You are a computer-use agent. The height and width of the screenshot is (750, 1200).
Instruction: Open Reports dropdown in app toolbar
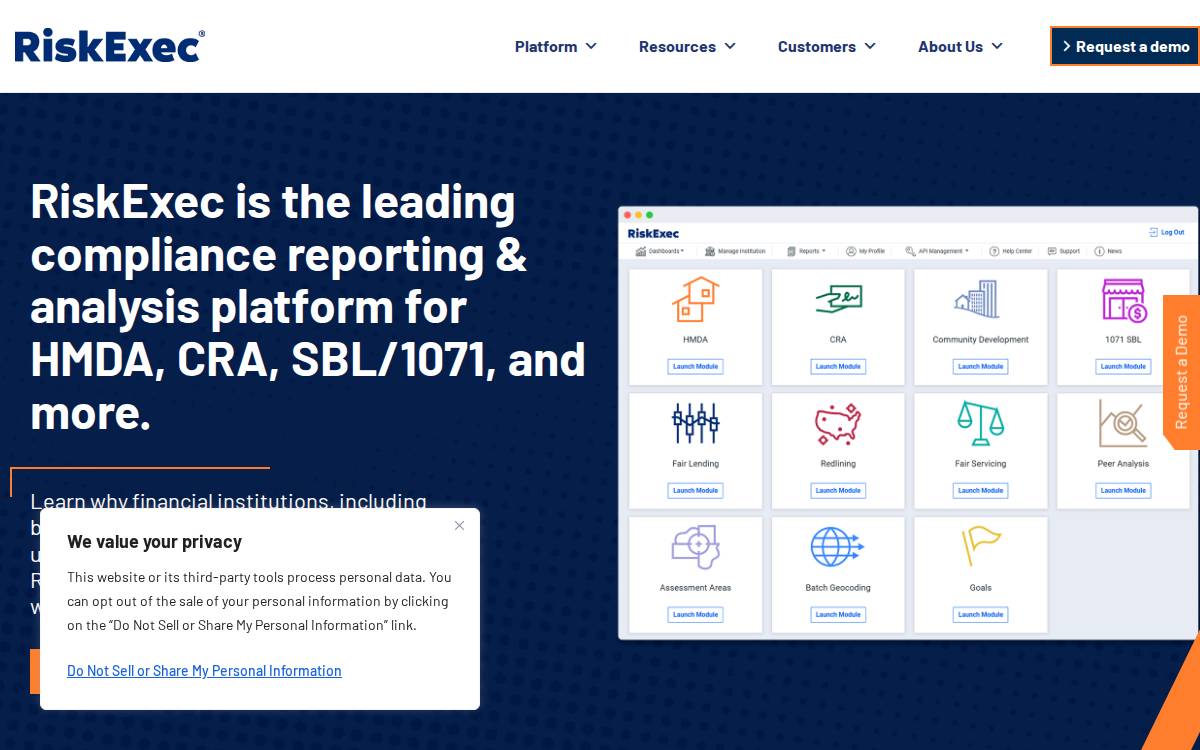[x=806, y=251]
